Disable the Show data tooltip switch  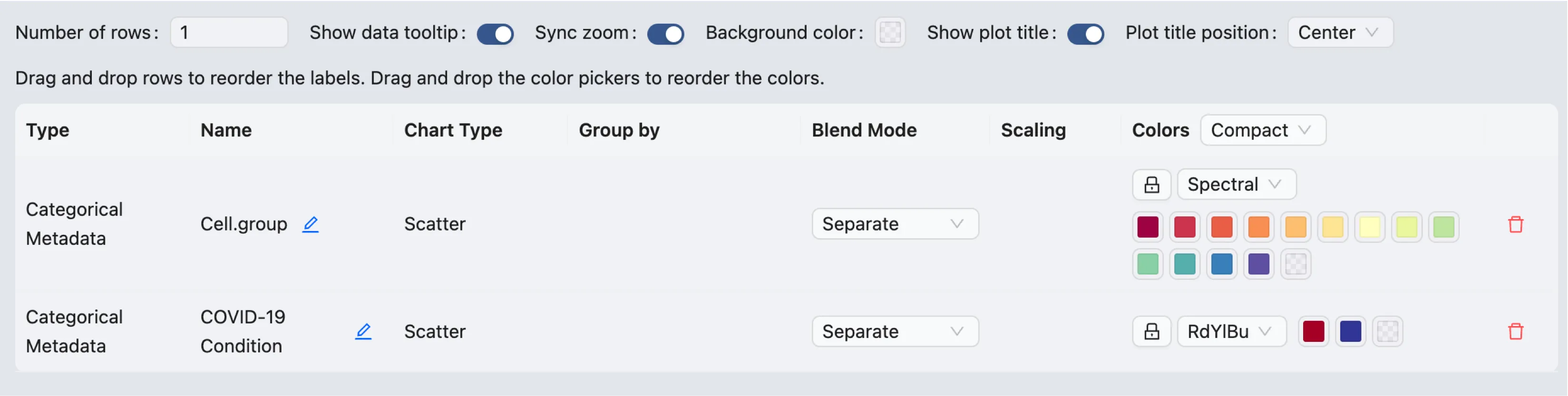click(x=495, y=33)
